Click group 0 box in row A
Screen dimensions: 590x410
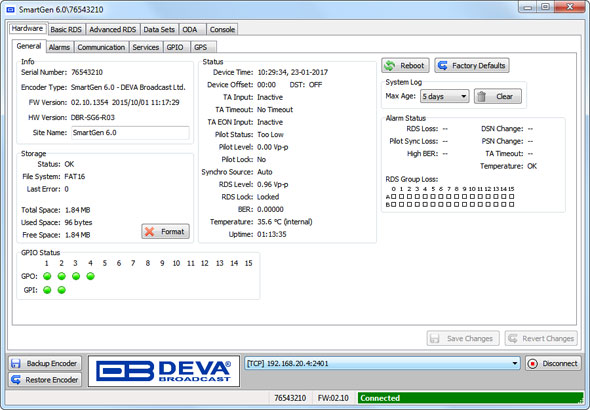tap(394, 196)
